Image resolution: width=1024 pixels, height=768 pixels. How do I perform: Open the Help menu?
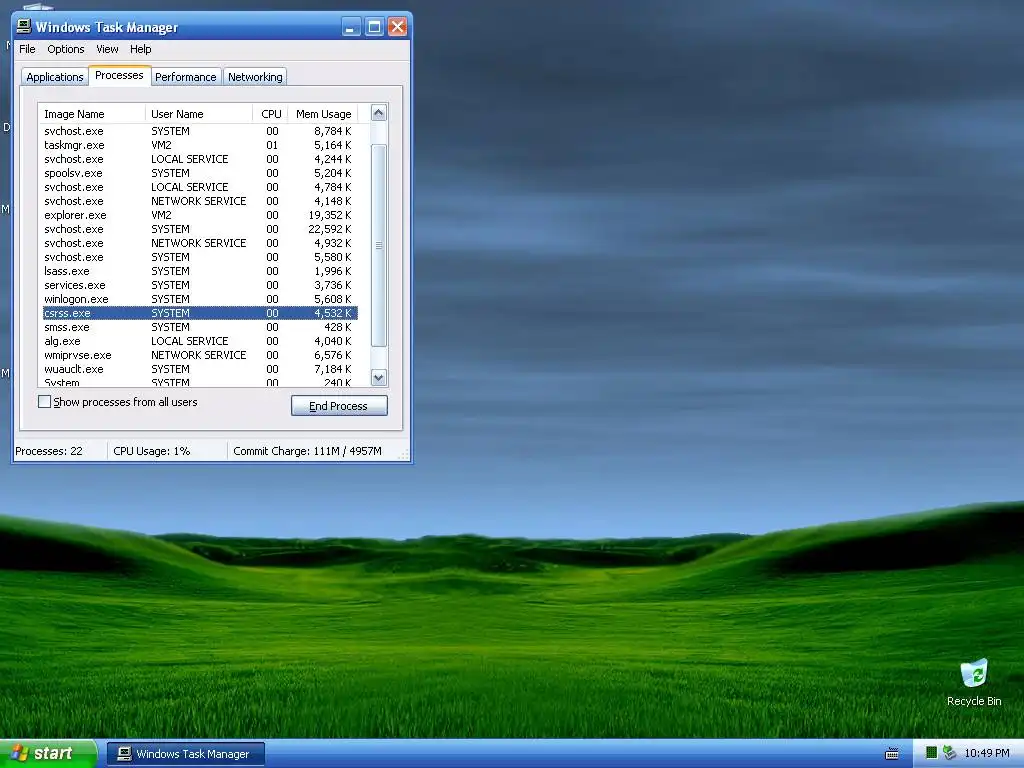[140, 49]
